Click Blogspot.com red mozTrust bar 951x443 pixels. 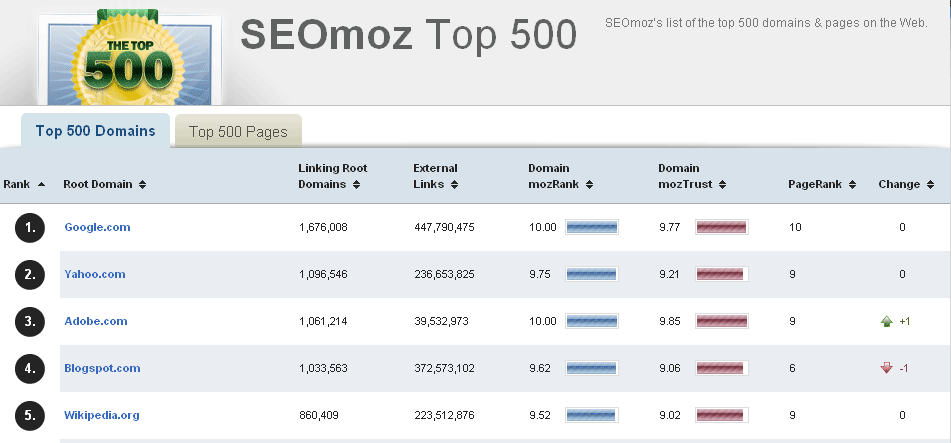point(721,368)
